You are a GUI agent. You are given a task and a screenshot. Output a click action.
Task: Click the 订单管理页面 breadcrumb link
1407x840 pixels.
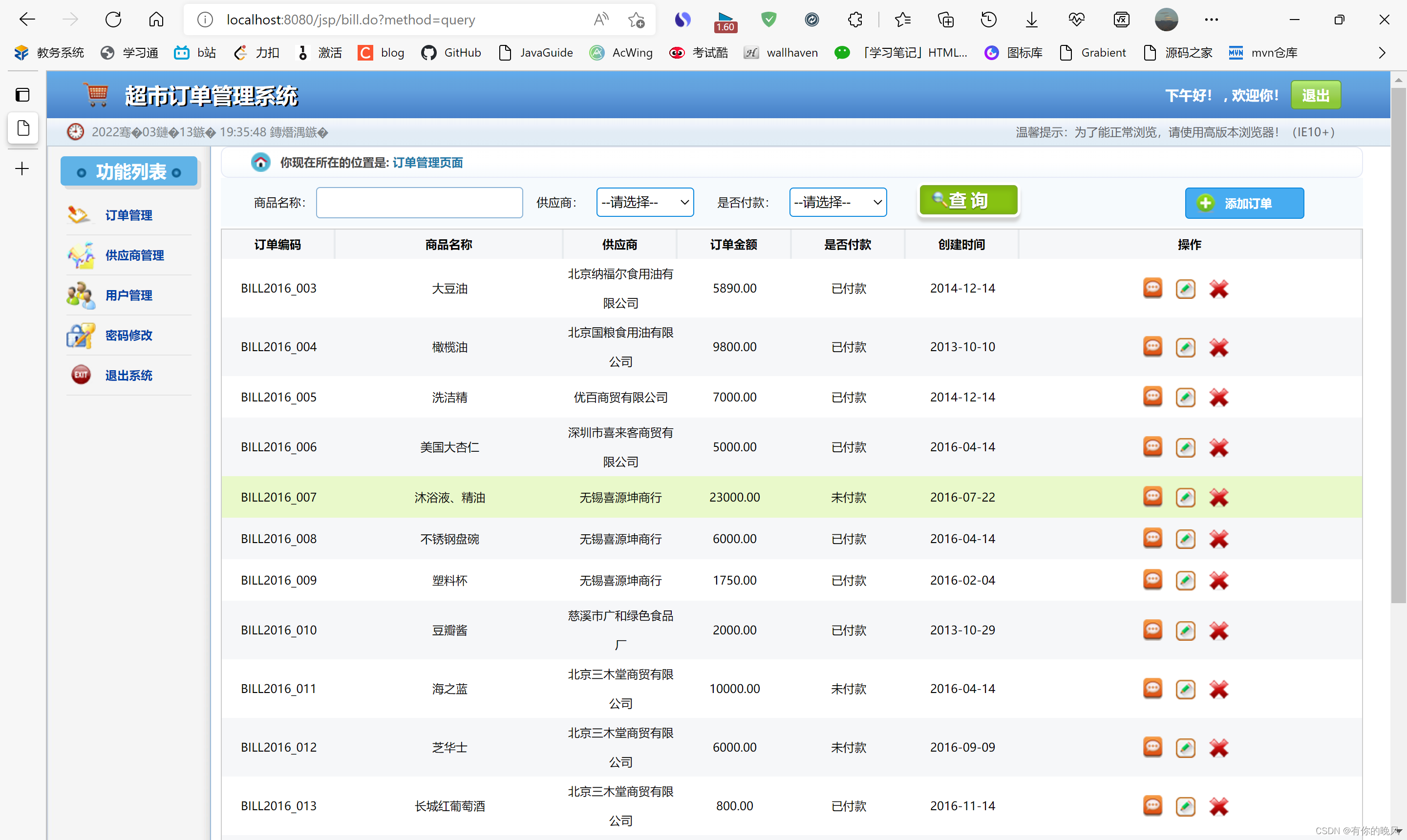[x=427, y=163]
